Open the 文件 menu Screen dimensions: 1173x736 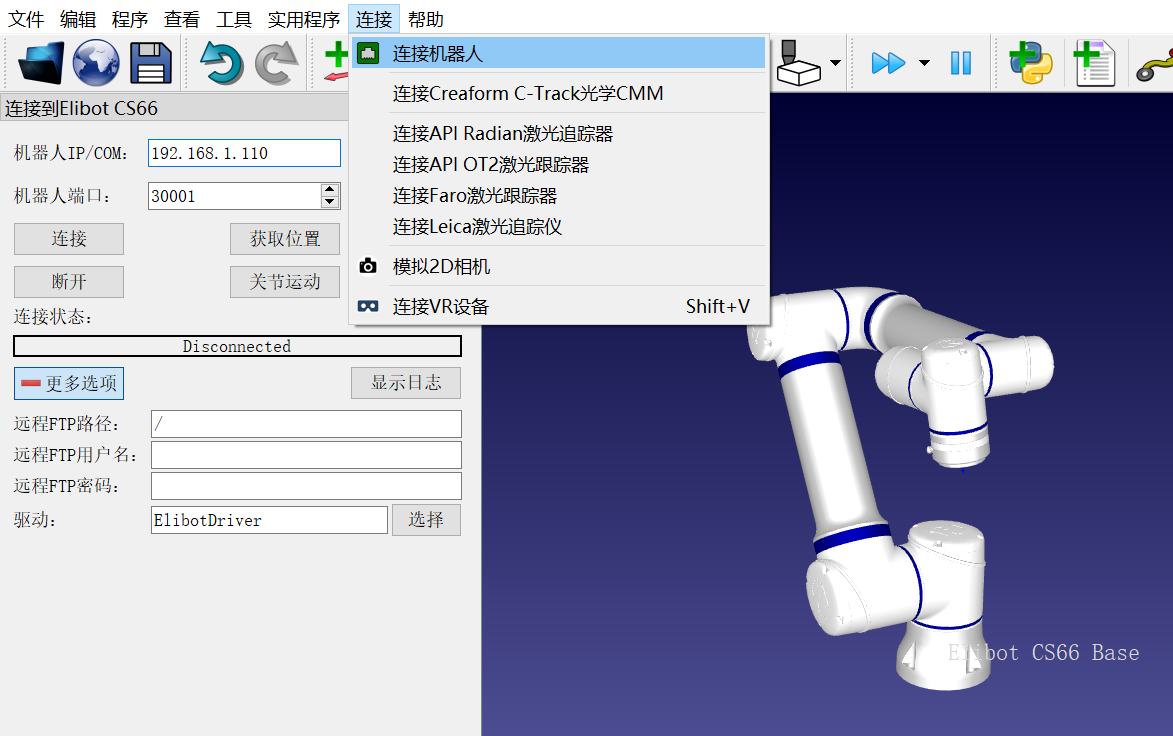26,19
